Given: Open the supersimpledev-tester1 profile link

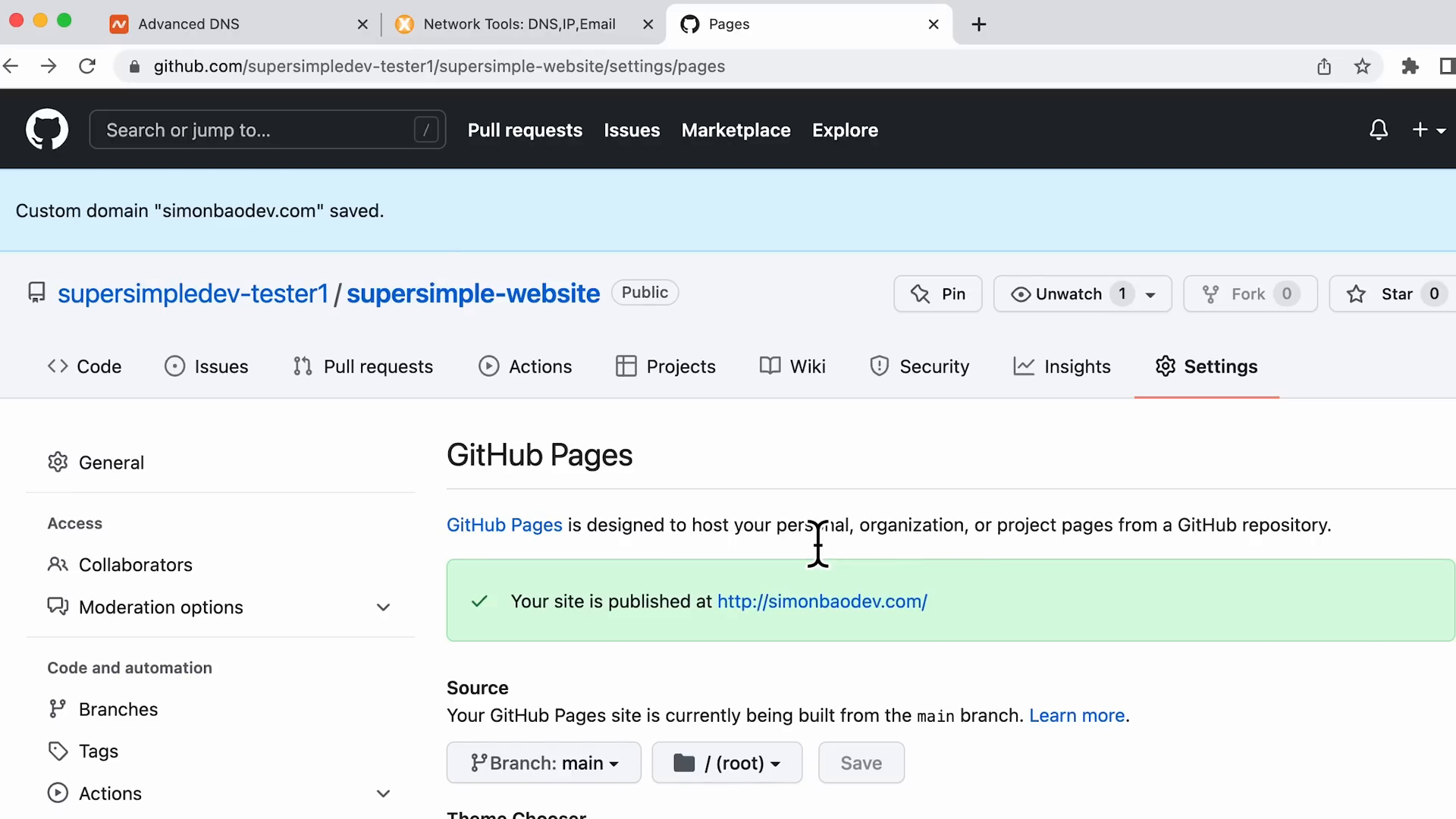Looking at the screenshot, I should coord(193,293).
